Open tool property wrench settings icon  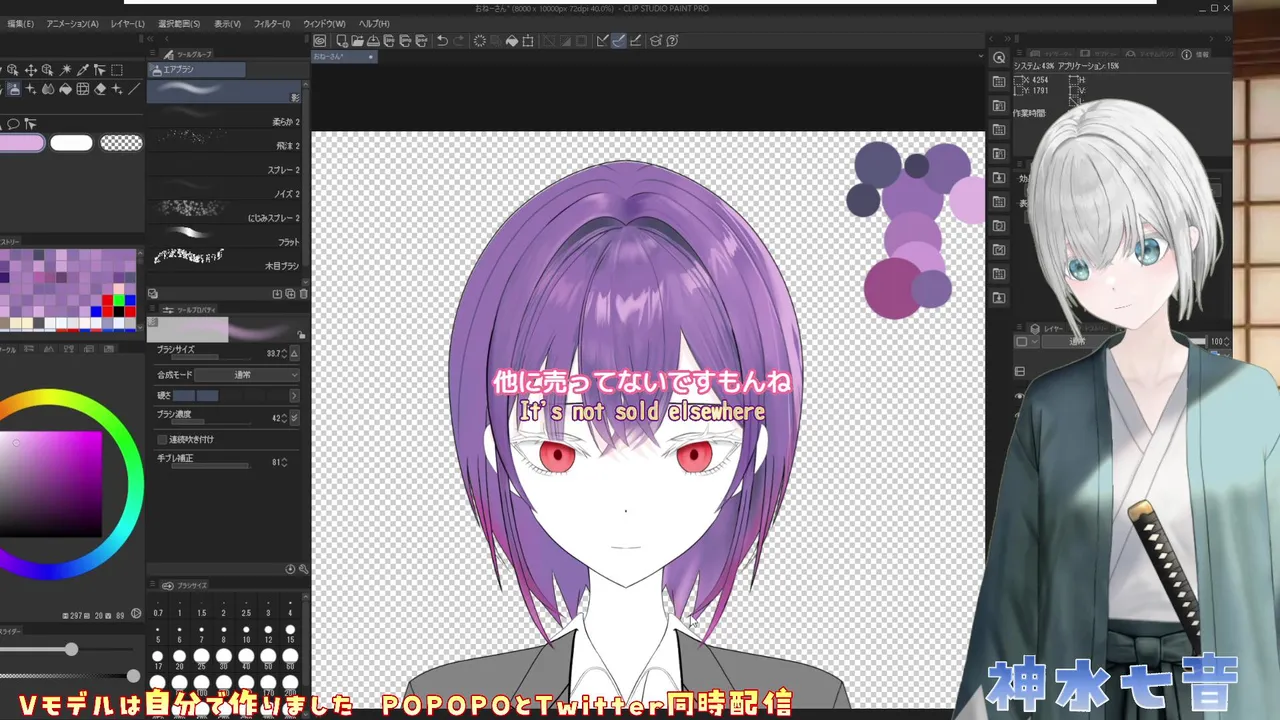303,569
